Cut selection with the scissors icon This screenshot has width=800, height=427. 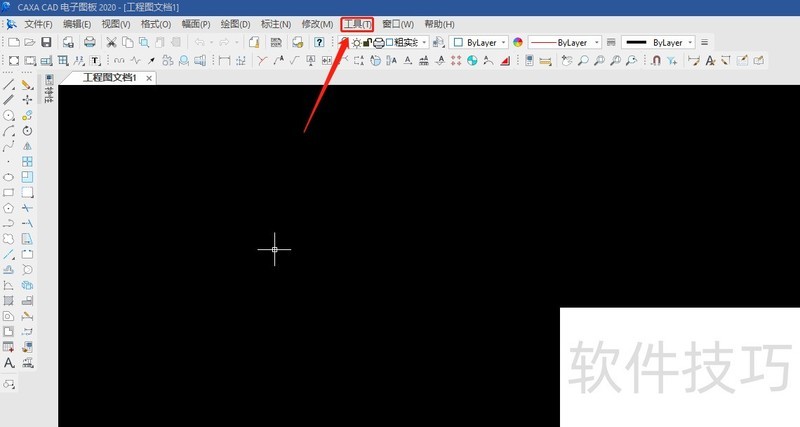[x=111, y=42]
